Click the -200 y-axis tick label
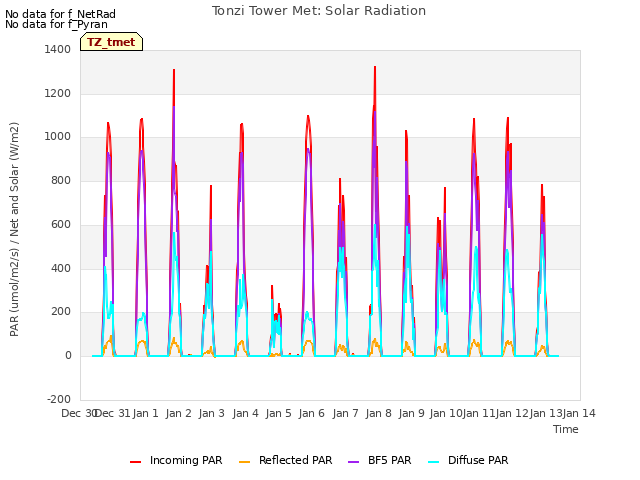Viewport: 640px width, 480px height. 59,399
